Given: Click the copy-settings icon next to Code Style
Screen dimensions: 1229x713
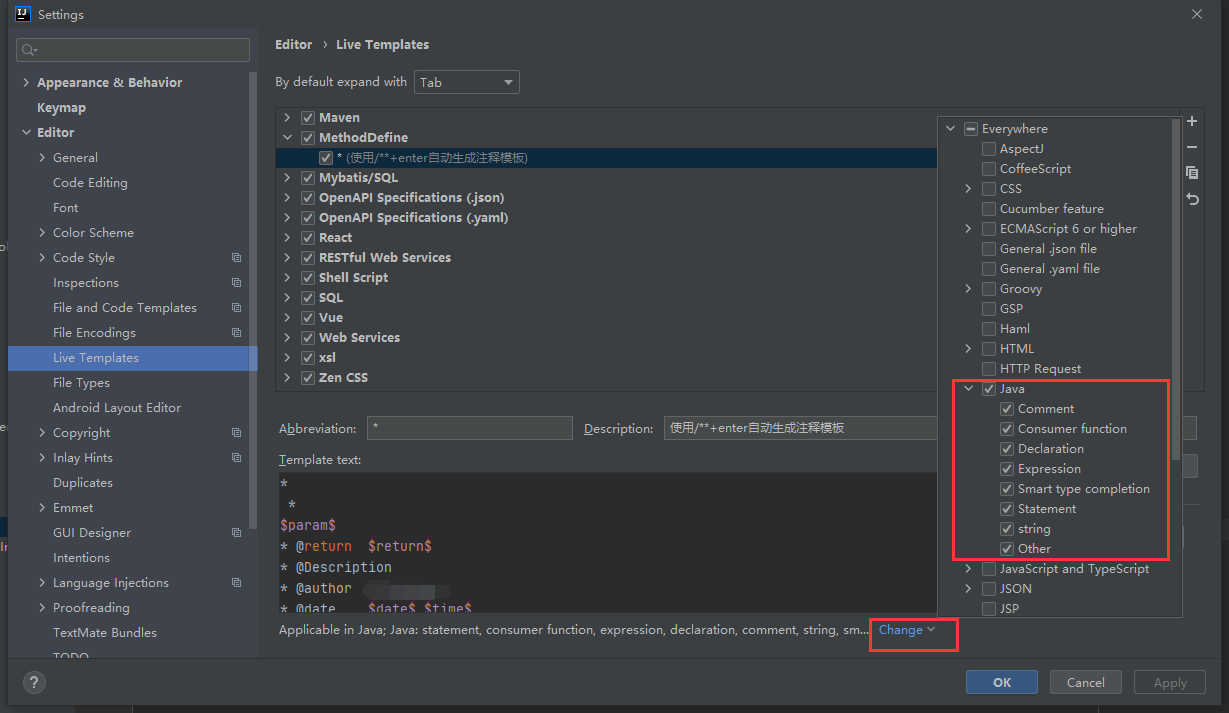Looking at the screenshot, I should point(236,257).
